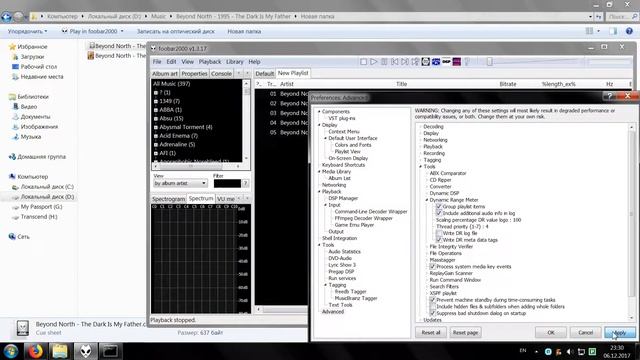Select Избранное star icon in Explorer sidebar
This screenshot has width=640, height=360.
[13, 47]
